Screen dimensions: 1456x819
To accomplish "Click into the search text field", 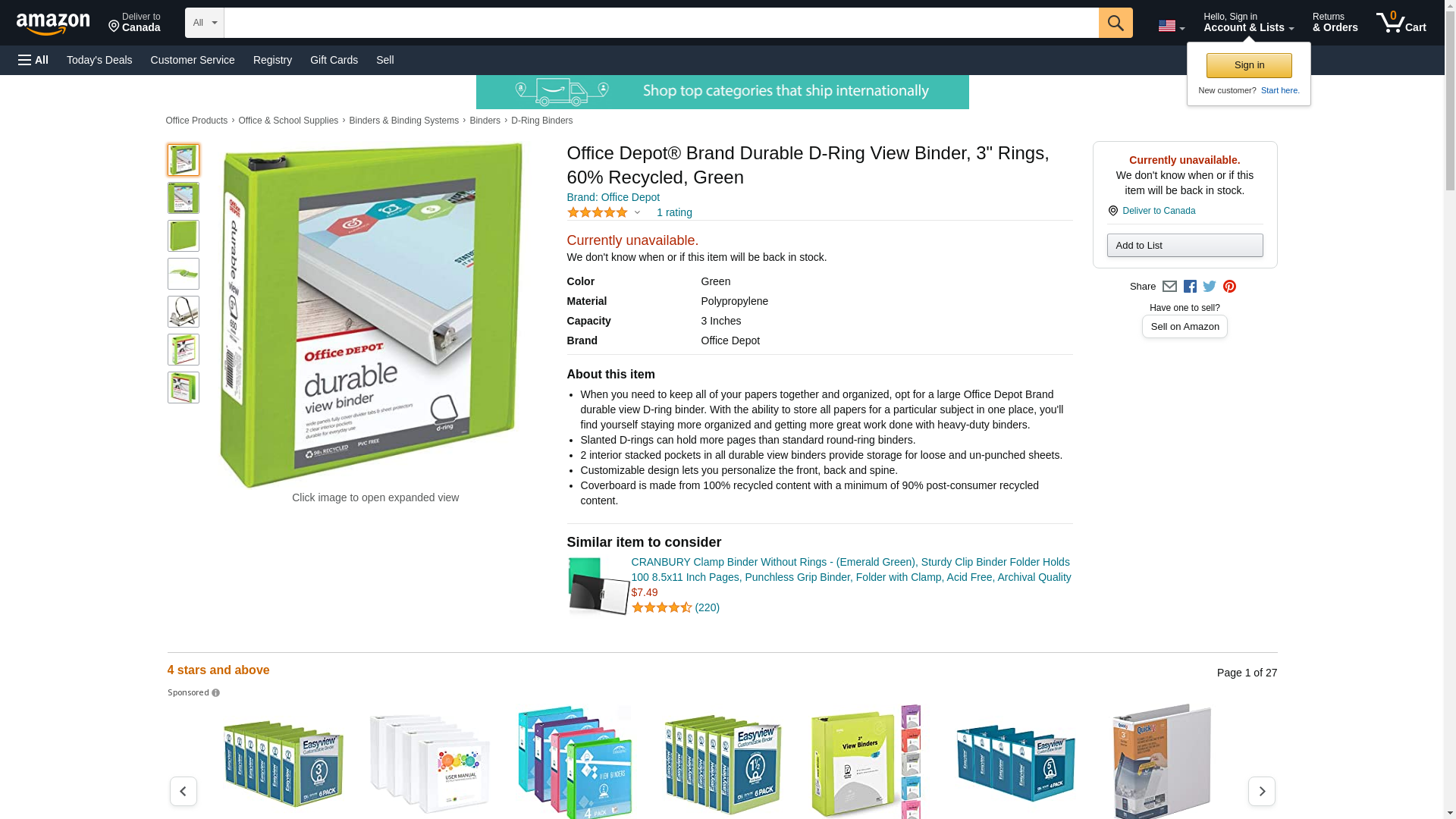I will coord(661,23).
